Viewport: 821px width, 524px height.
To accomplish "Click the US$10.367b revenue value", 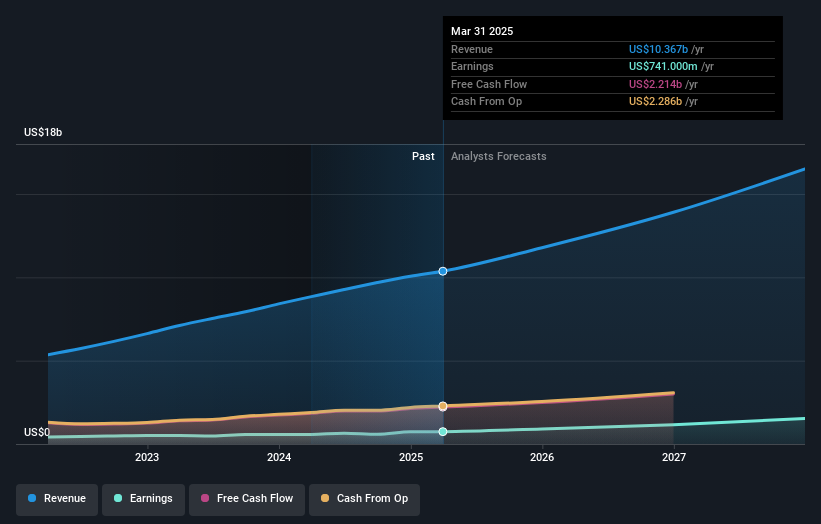I will (x=658, y=49).
